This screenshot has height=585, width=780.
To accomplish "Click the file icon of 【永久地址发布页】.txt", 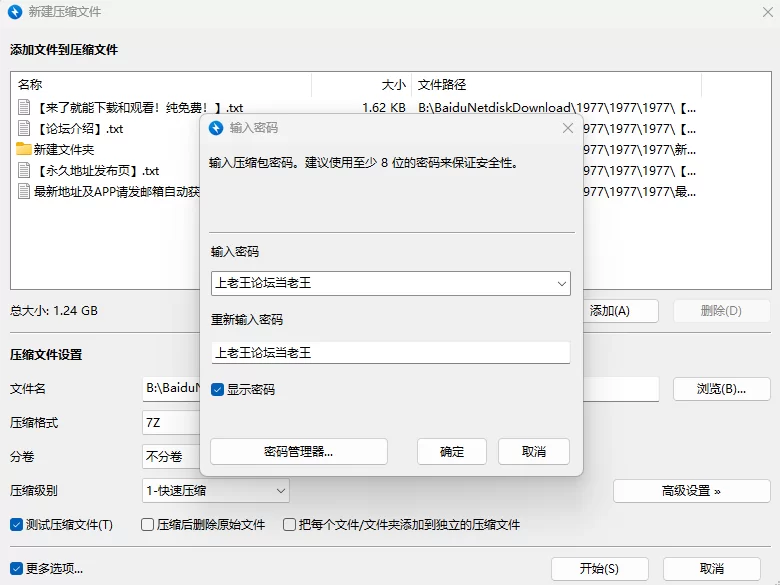I will pyautogui.click(x=24, y=170).
